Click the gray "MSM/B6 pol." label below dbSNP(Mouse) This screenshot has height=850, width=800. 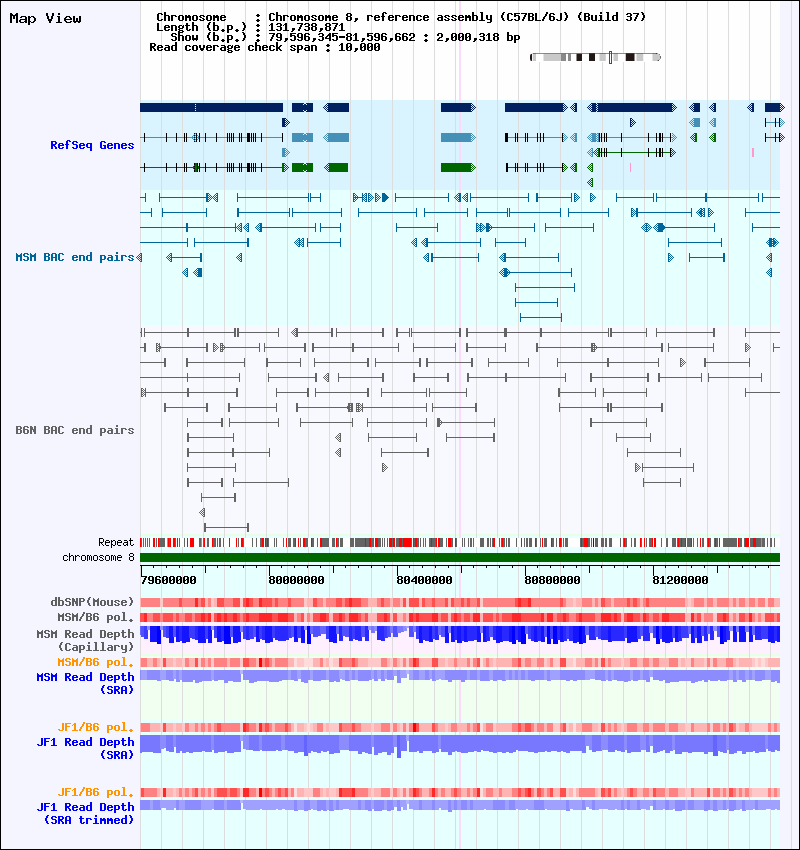click(x=95, y=617)
